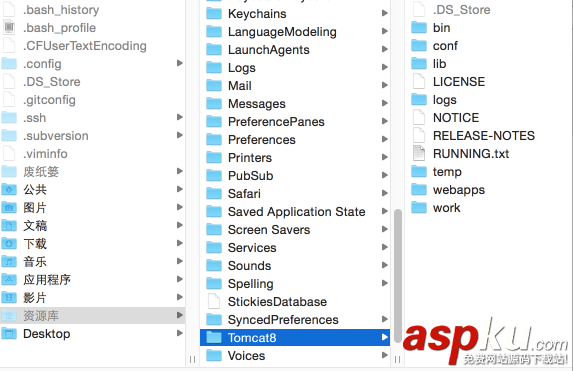
Task: Click the first column resize handle
Action: (193, 360)
